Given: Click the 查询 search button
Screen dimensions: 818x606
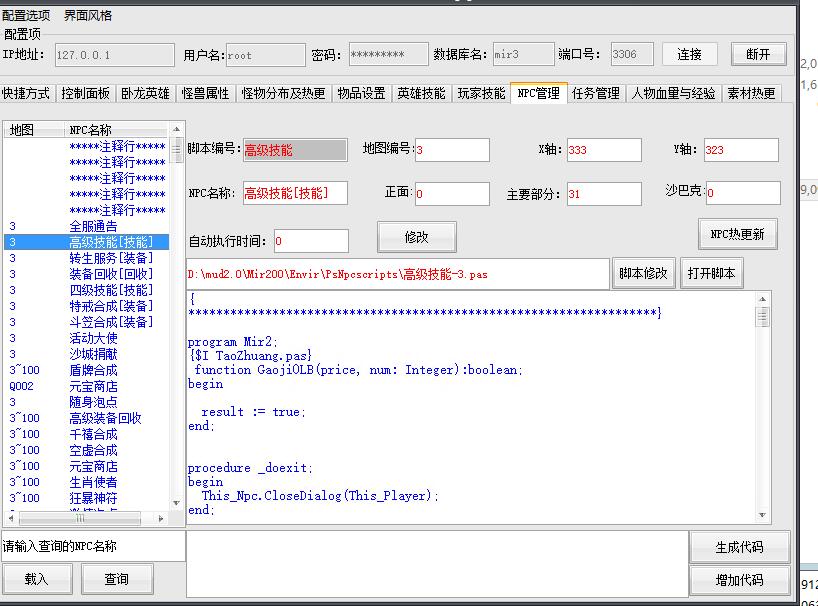Looking at the screenshot, I should [x=117, y=579].
